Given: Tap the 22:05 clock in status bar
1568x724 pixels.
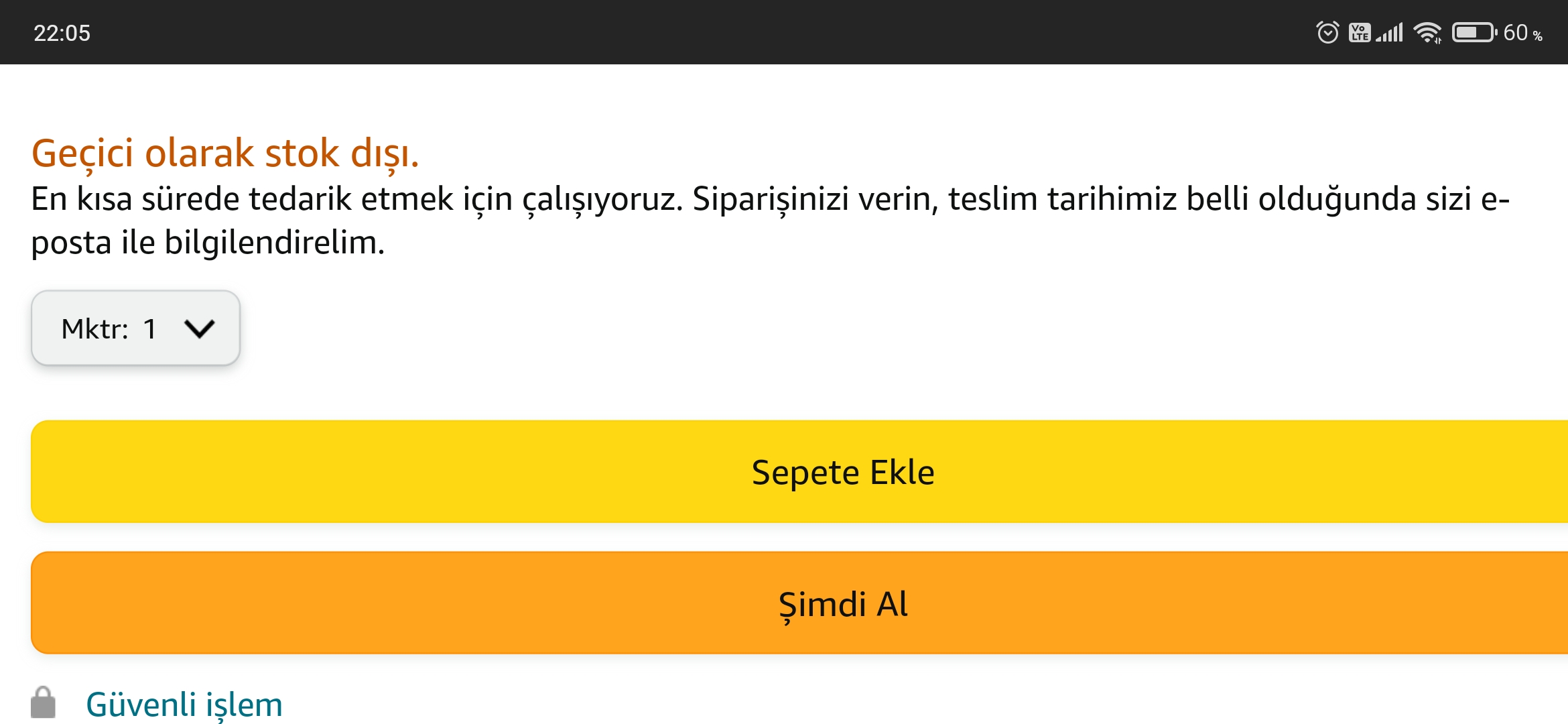Looking at the screenshot, I should pos(62,33).
